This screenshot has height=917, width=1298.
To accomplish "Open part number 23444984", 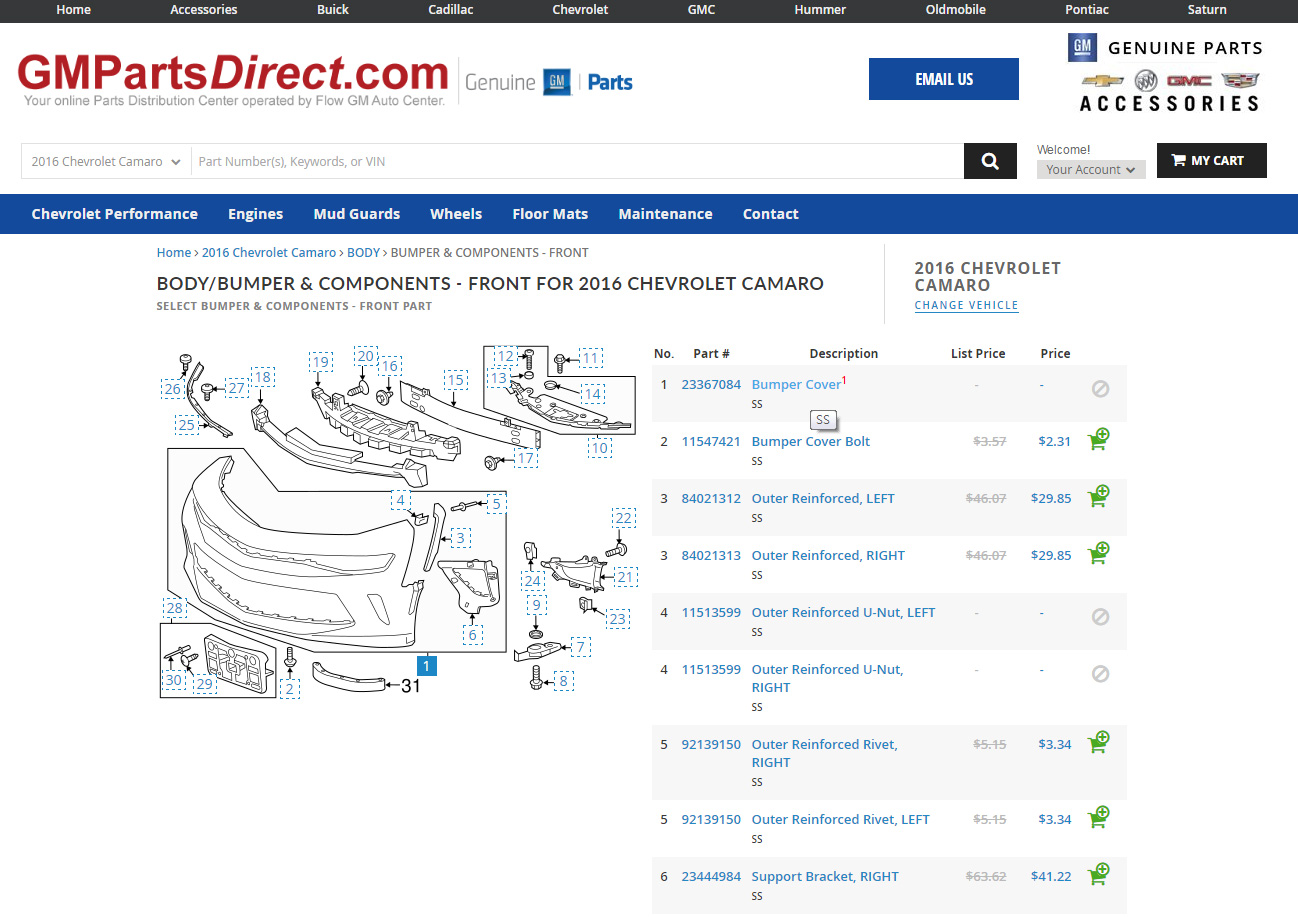I will pyautogui.click(x=711, y=877).
